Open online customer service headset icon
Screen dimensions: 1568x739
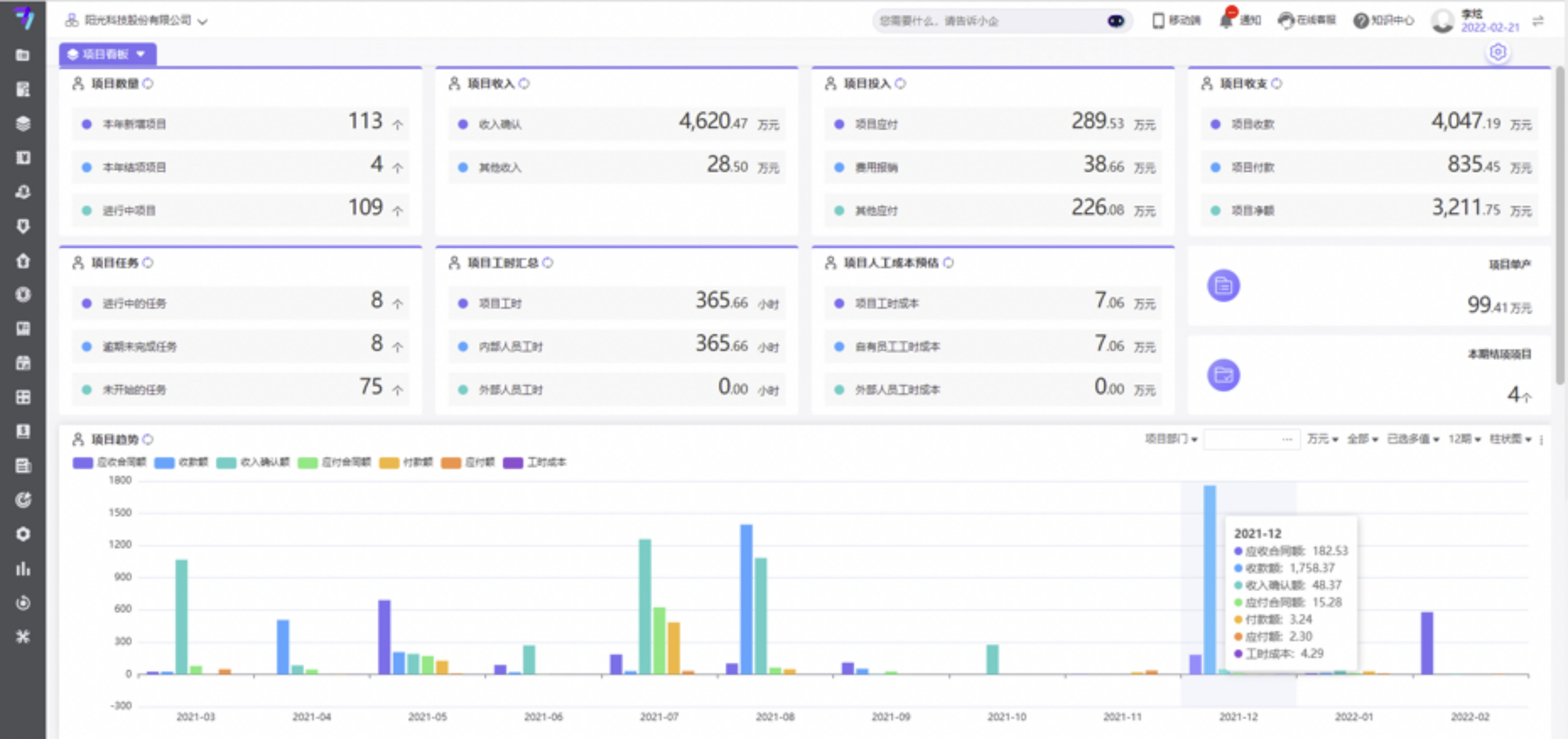pyautogui.click(x=1285, y=21)
